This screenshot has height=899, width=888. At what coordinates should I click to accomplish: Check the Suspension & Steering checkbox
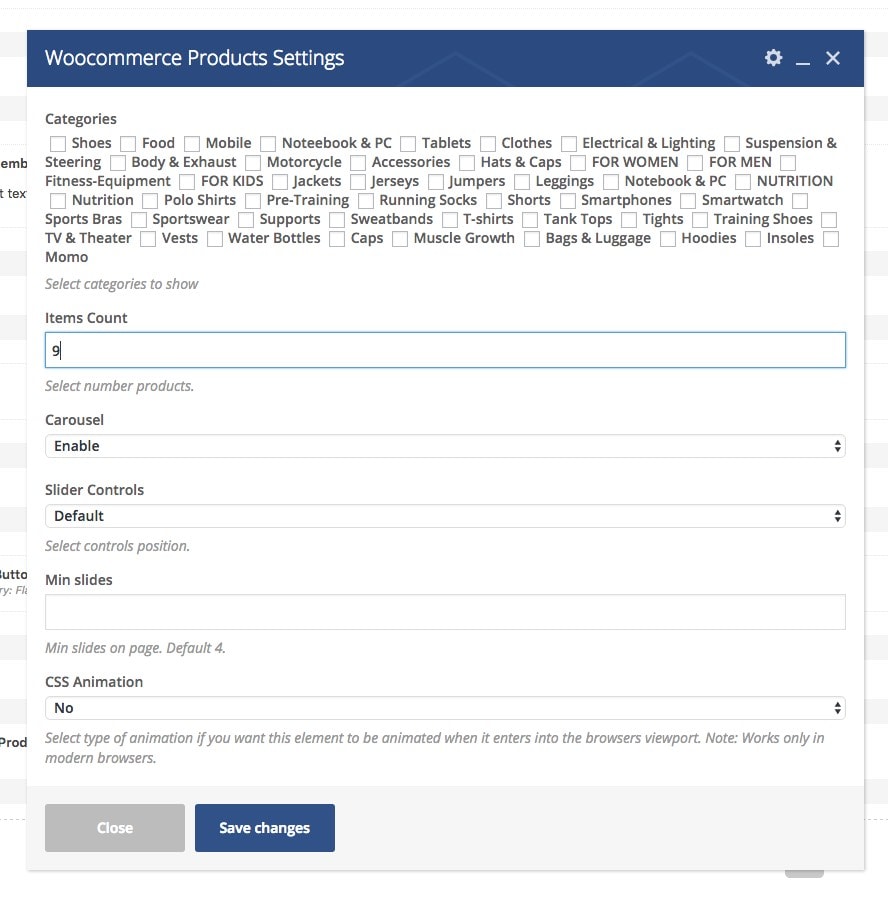(731, 143)
